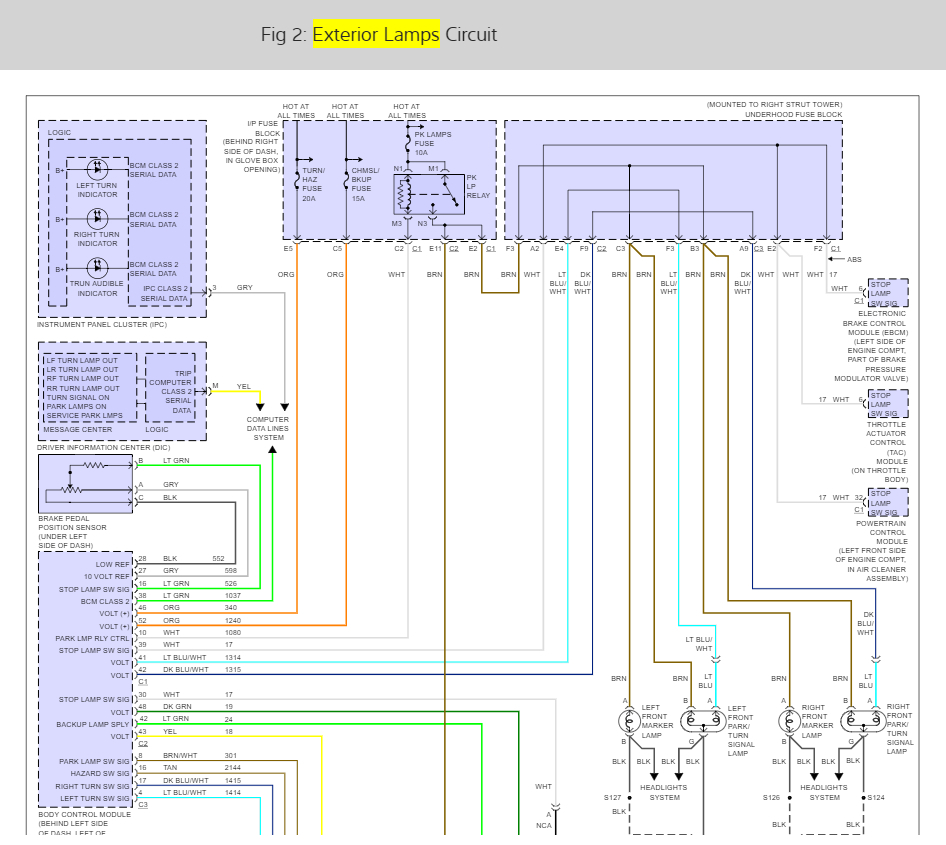Click the Turn/Haz Fuse 20A label
The height and width of the screenshot is (845, 946).
[x=313, y=184]
